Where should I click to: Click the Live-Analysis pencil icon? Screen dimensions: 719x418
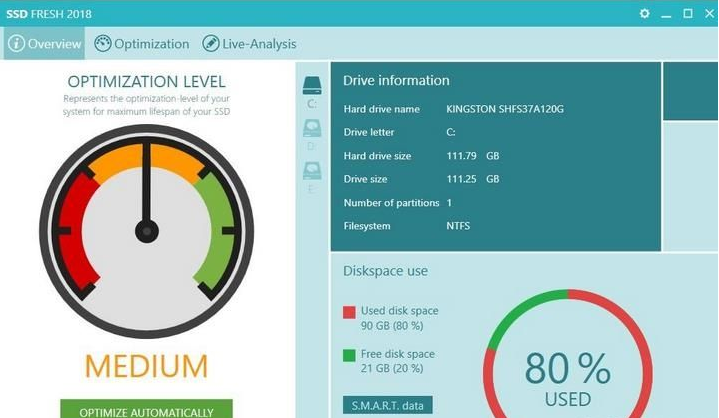[x=210, y=44]
